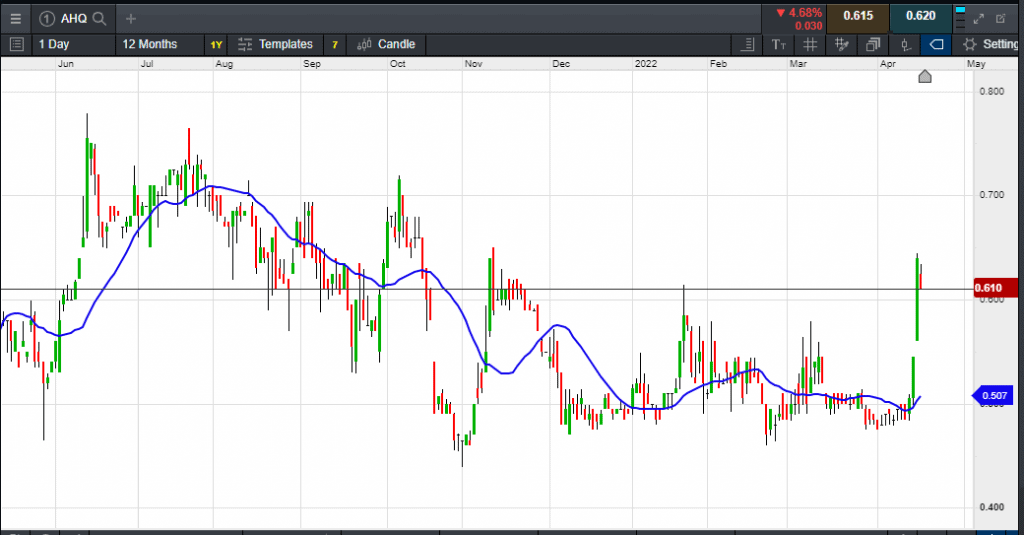
Task: Click the 0.615 sell price button
Action: click(x=857, y=16)
